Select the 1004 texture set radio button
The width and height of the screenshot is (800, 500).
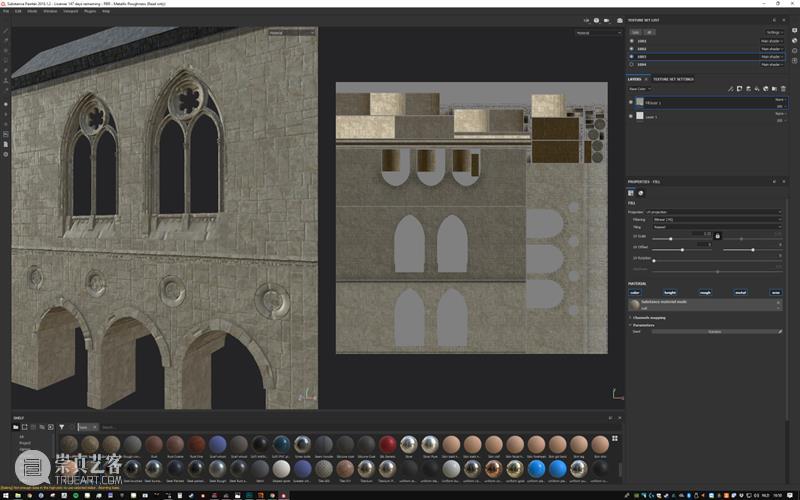[631, 64]
